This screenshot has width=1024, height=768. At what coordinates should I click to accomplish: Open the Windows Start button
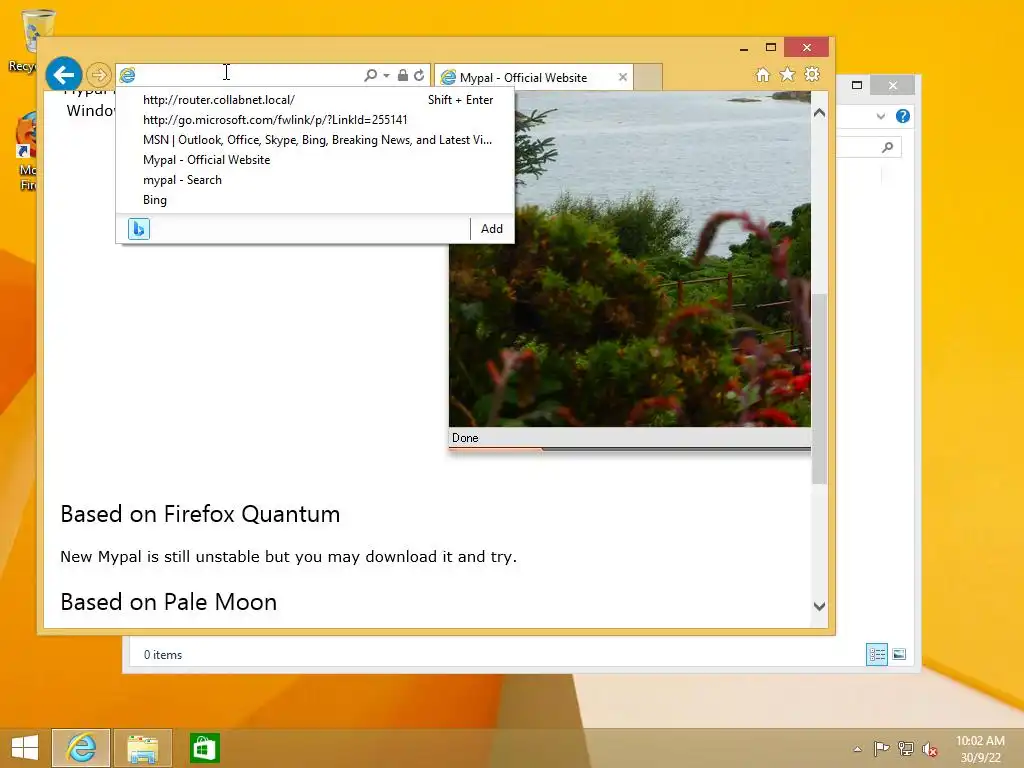tap(25, 748)
